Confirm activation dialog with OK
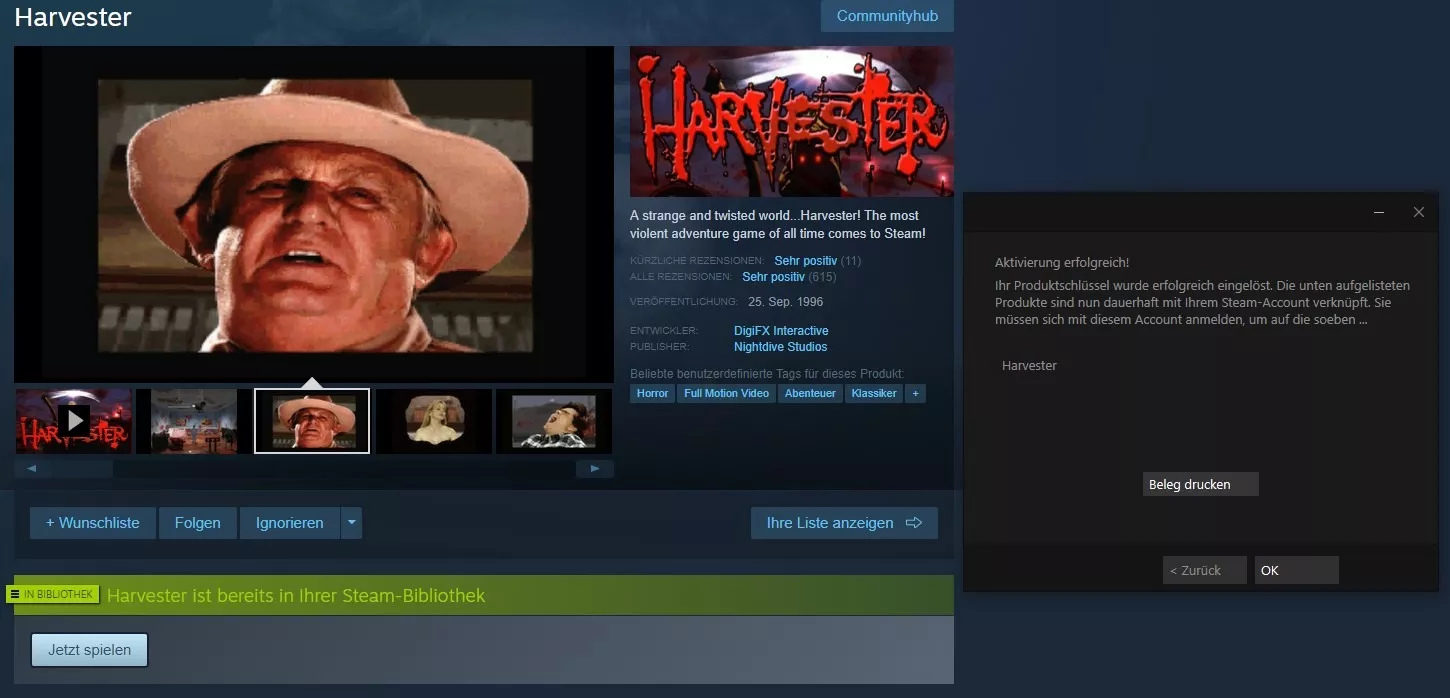 coord(1296,570)
